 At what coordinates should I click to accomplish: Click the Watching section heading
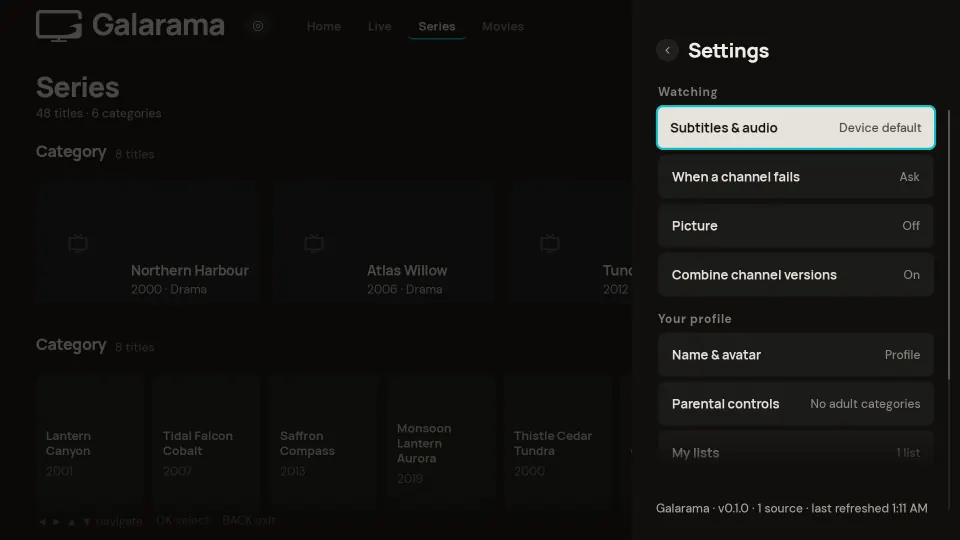[x=688, y=92]
